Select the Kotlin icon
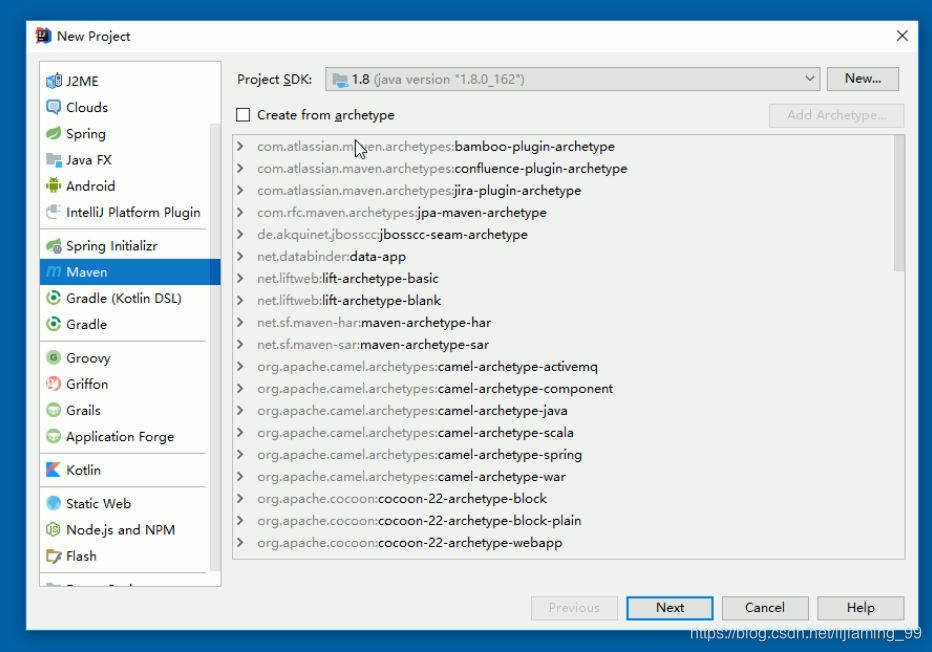 [53, 470]
